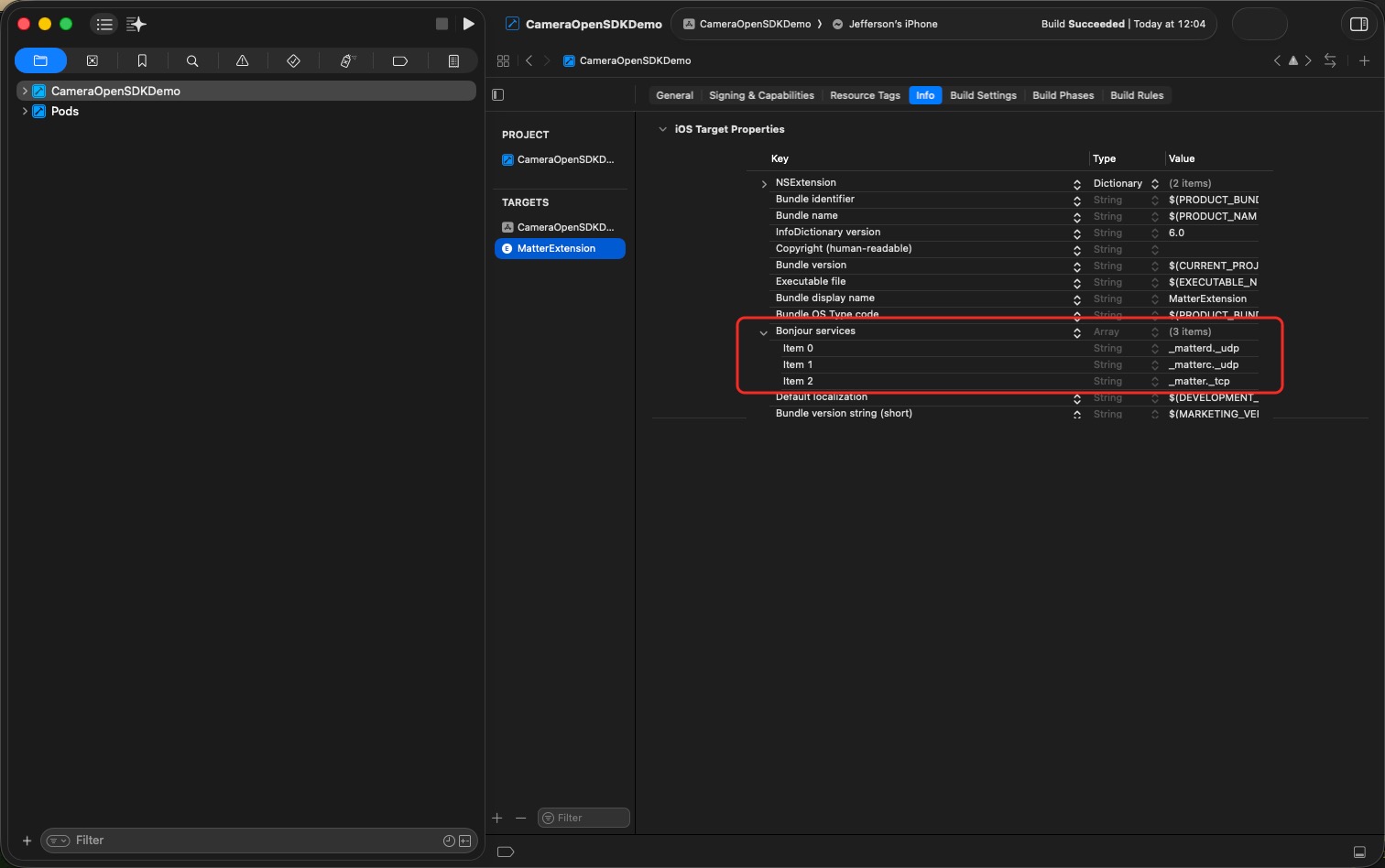
Task: Stop the running scheme
Action: 442,24
